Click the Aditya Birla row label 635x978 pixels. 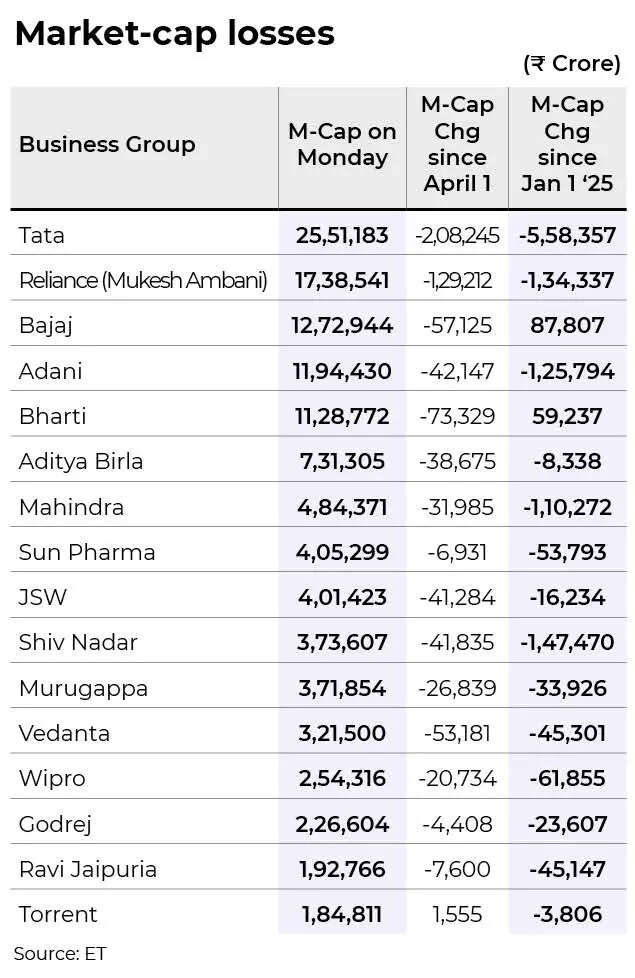coord(81,462)
